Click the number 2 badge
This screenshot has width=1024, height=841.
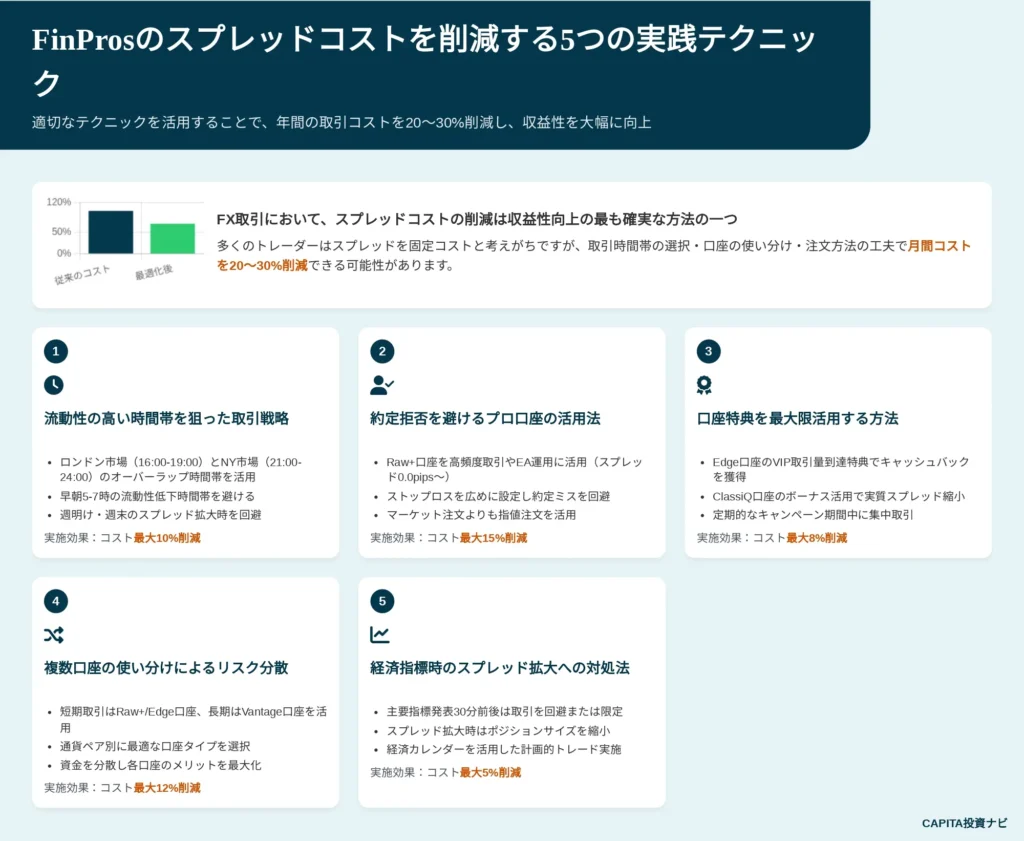(x=382, y=351)
